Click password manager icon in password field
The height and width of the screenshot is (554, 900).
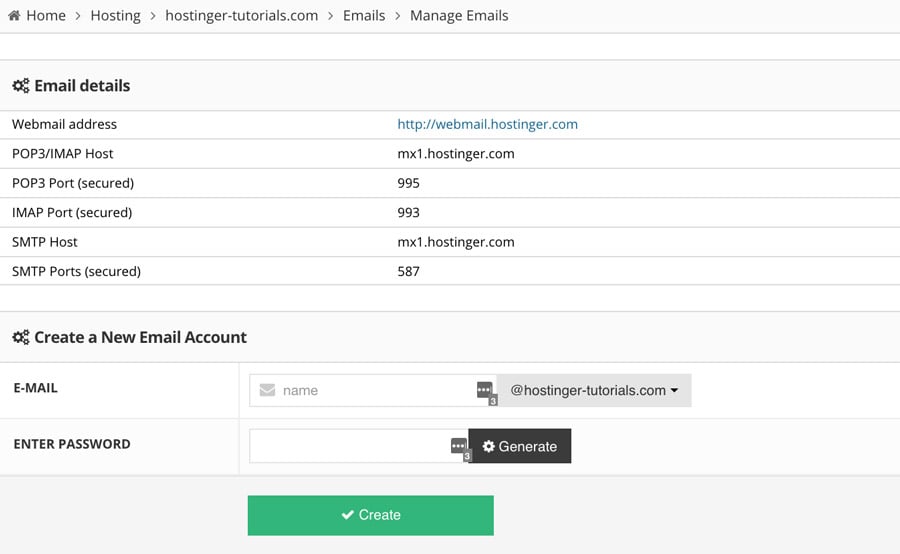[x=458, y=446]
